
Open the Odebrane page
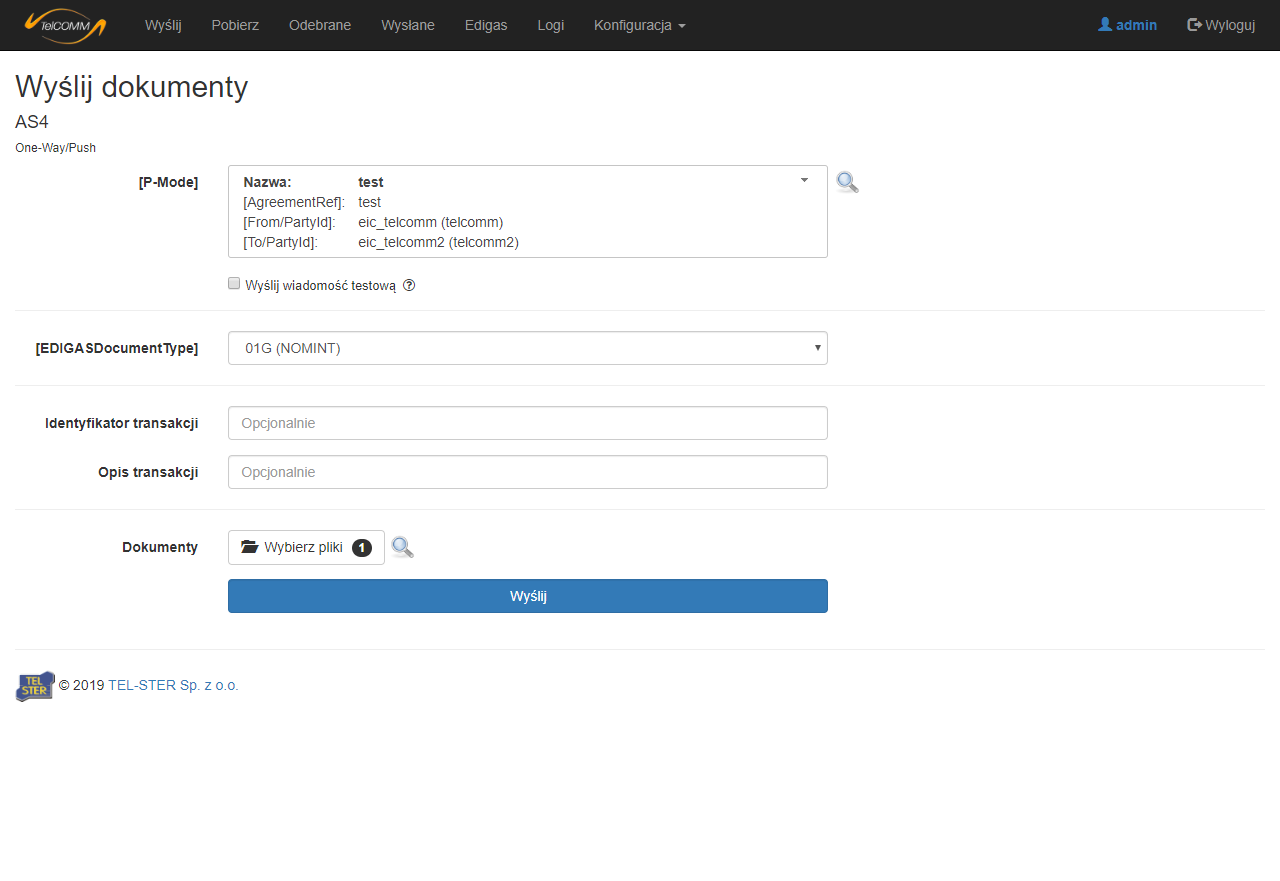(x=320, y=25)
